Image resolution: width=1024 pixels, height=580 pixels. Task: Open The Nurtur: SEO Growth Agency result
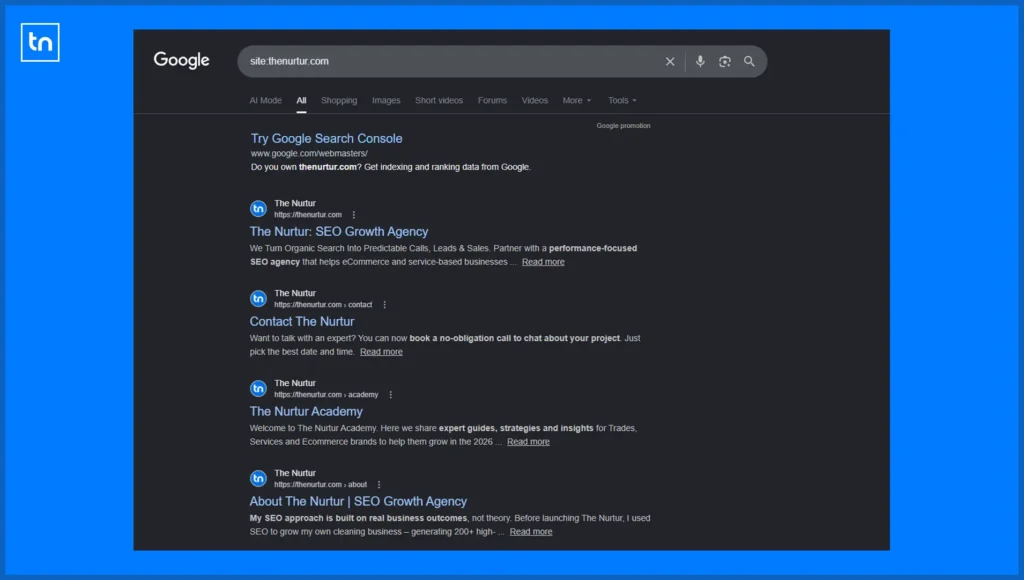point(339,232)
